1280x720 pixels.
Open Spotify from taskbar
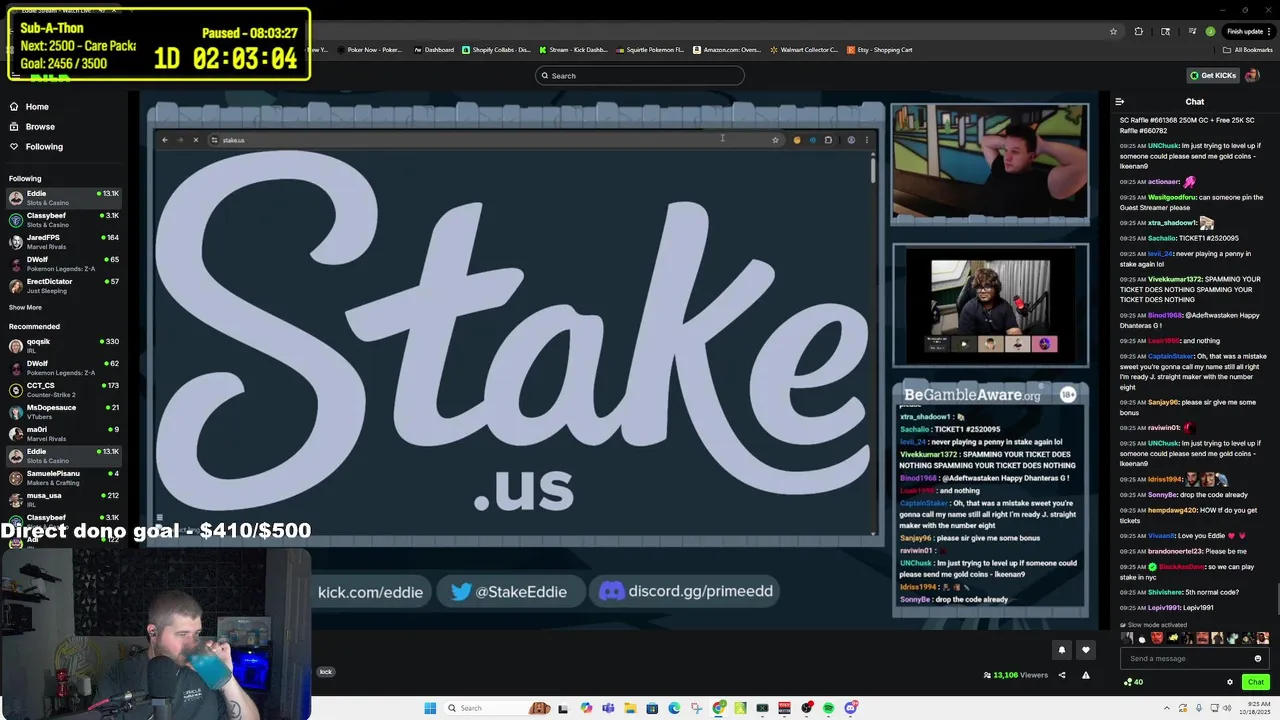click(x=828, y=708)
